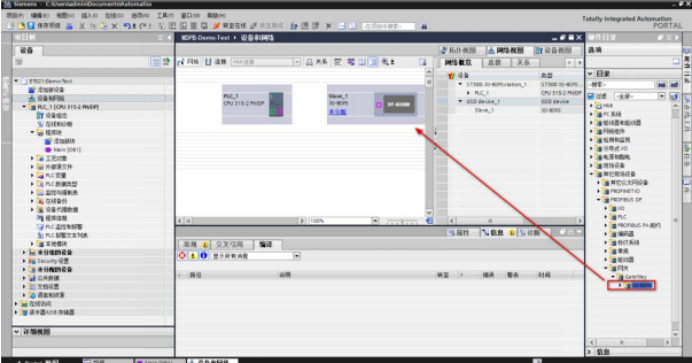Click the Undo arrow icon
Screen dimensions: 692x363
pos(127,26)
